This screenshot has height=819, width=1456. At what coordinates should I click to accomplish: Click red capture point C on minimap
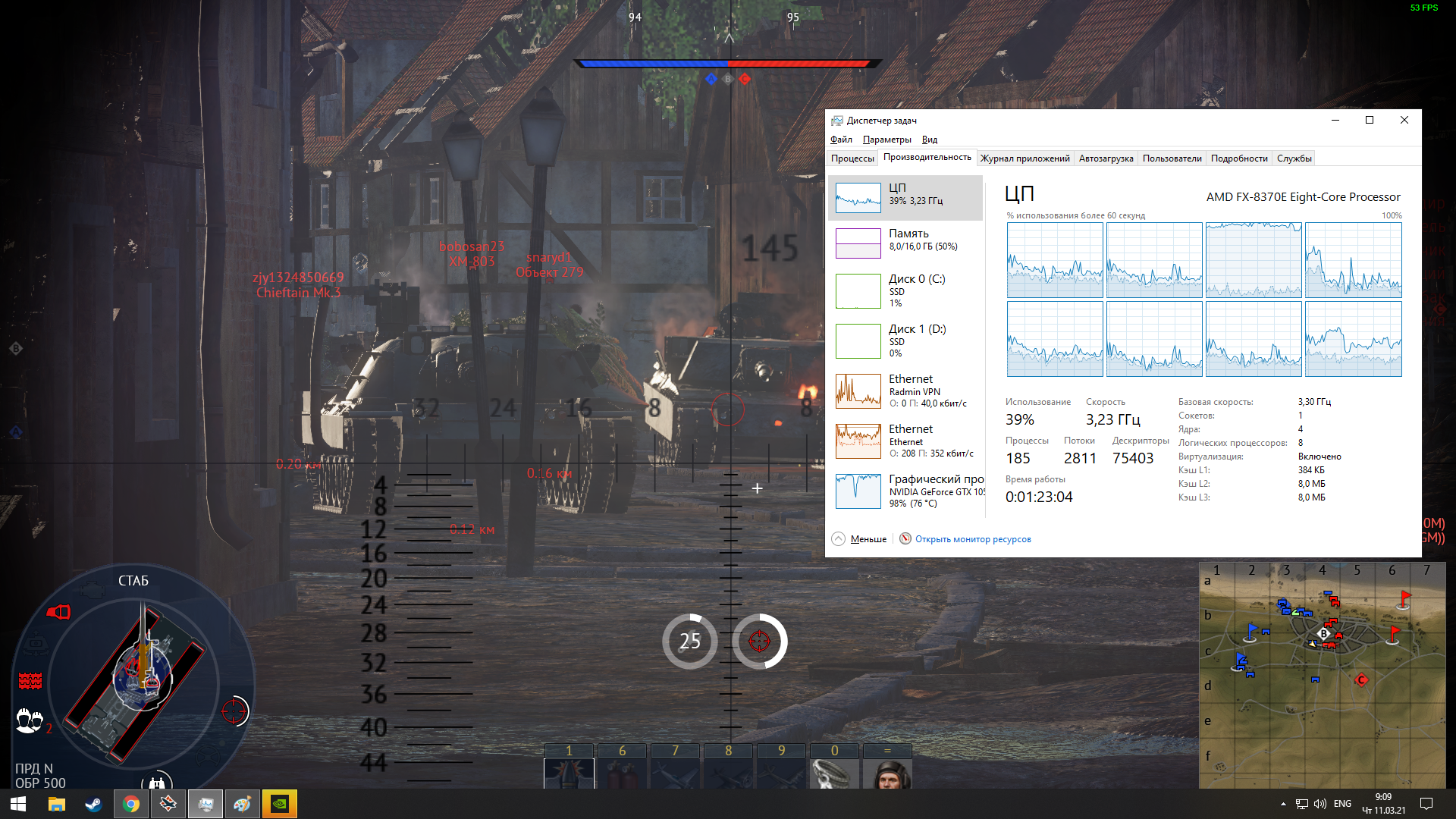[1361, 679]
